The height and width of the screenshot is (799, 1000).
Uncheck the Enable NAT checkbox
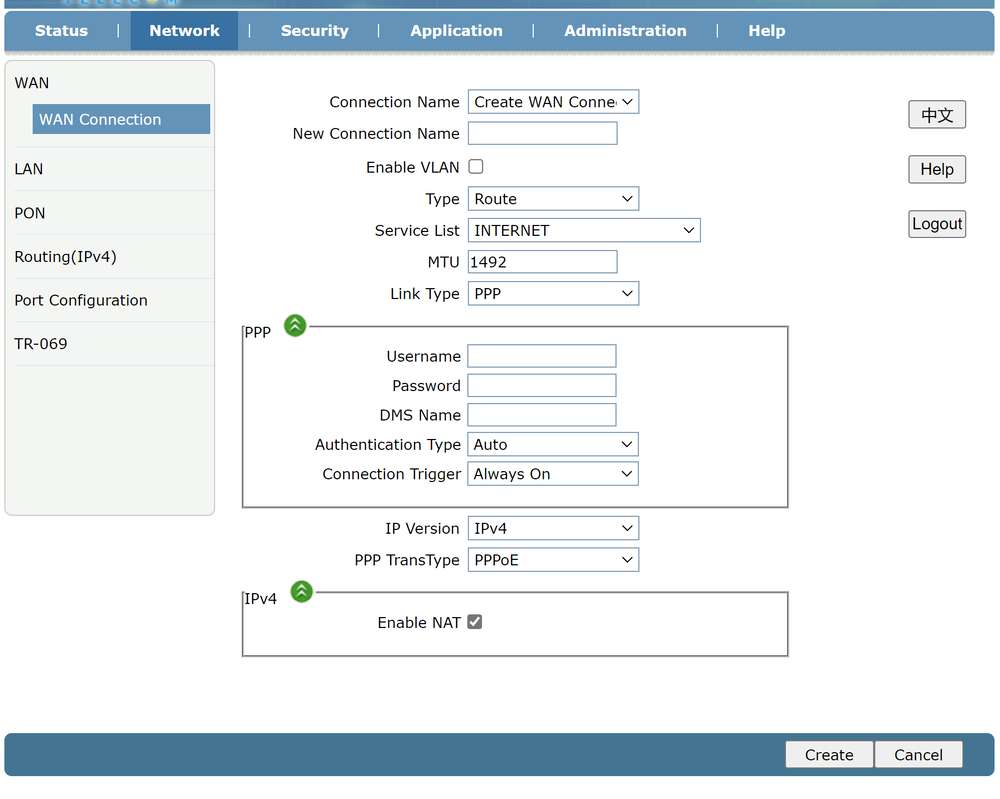475,622
